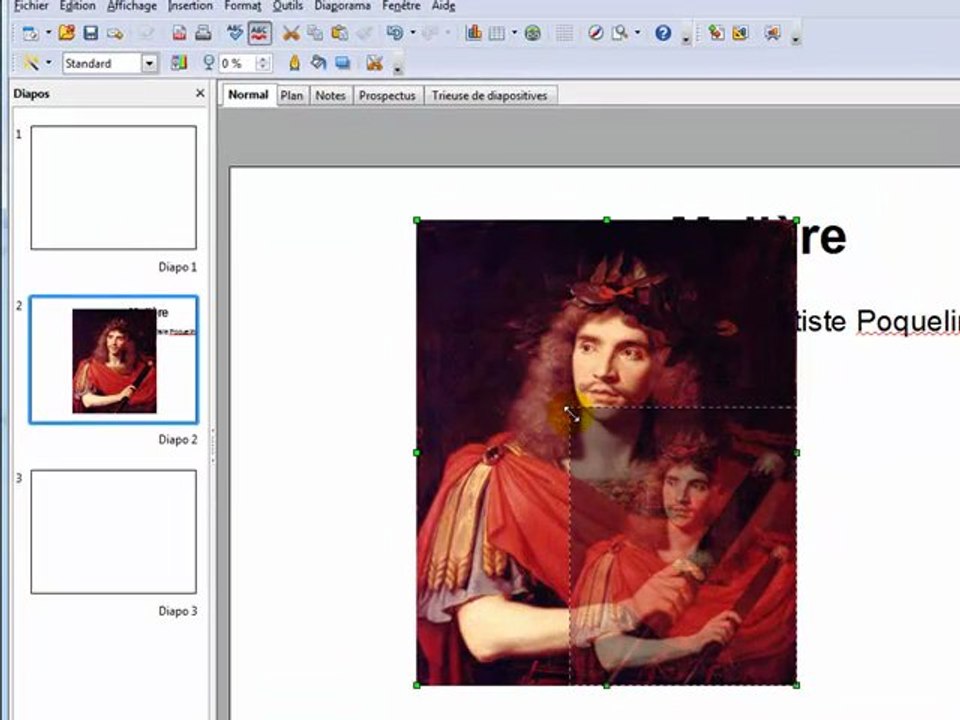Open the Undo history dropdown arrow
This screenshot has width=960, height=720.
click(413, 33)
